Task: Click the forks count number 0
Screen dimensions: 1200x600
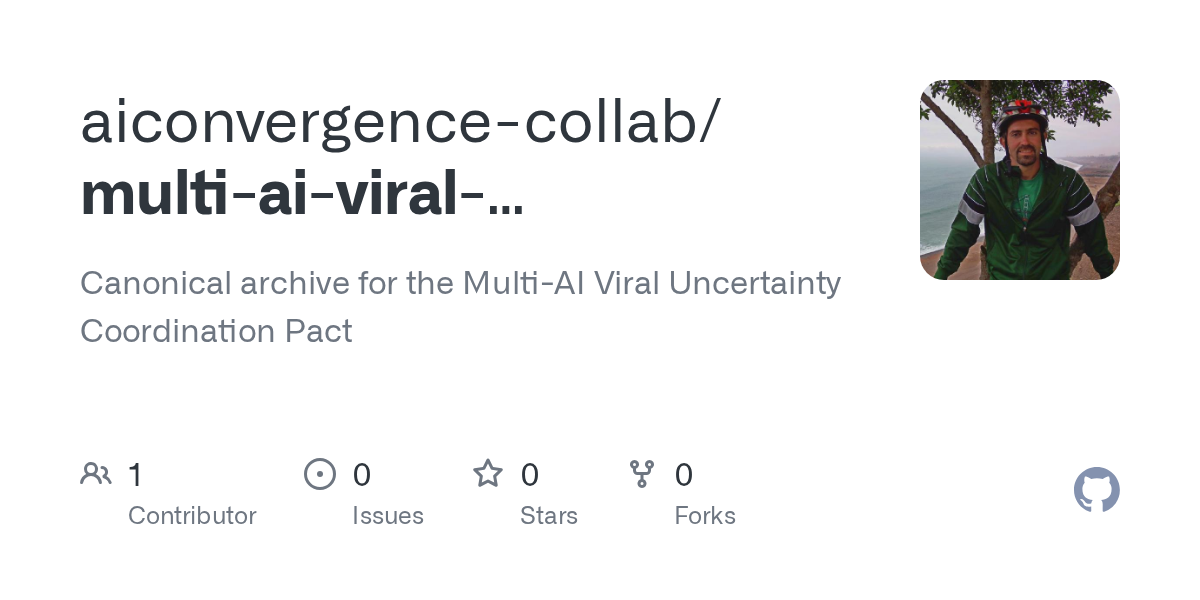Action: pos(684,475)
